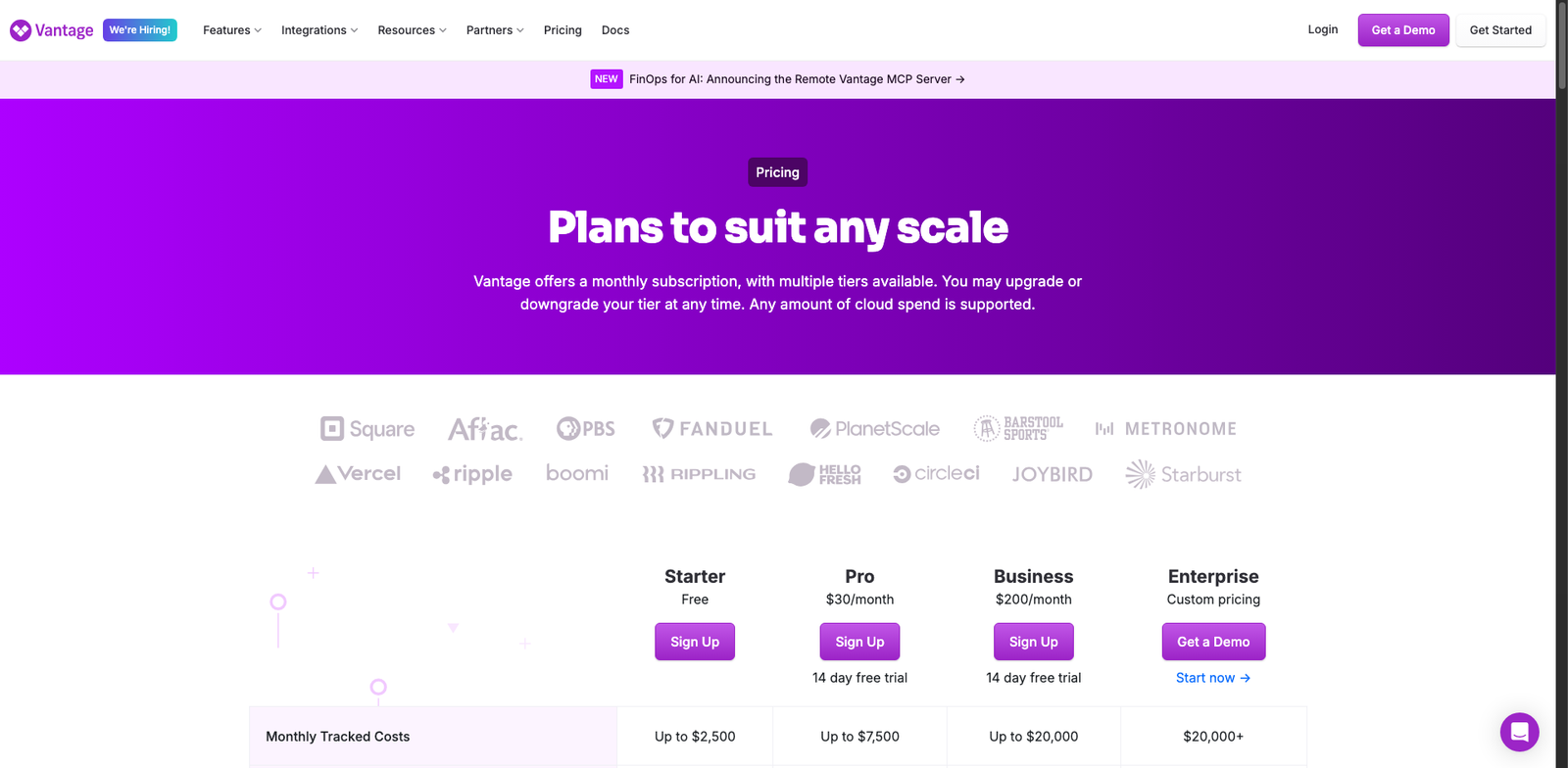Click the We're Hiring badge
Screen dimensions: 1568x768
140,30
